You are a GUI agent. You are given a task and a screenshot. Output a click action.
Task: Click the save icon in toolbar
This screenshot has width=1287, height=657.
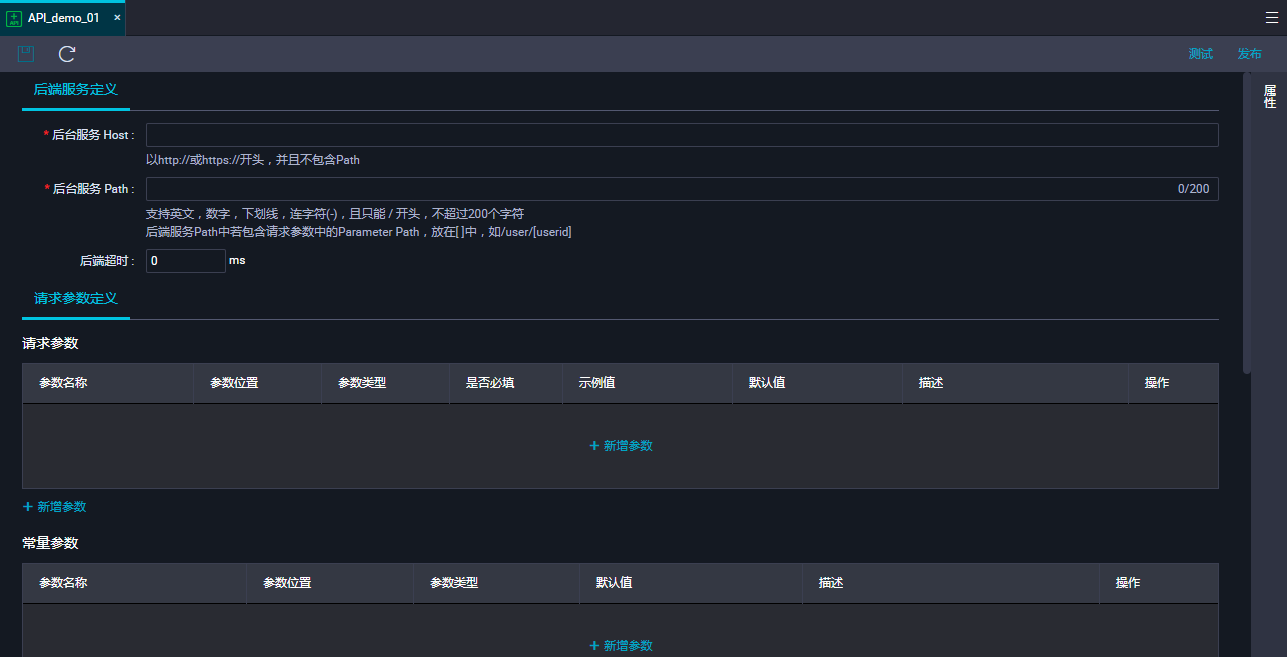(x=26, y=54)
